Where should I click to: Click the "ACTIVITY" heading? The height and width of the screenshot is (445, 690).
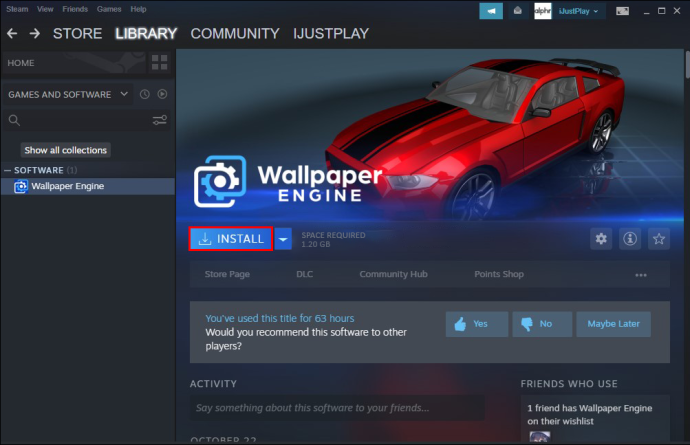click(x=213, y=384)
